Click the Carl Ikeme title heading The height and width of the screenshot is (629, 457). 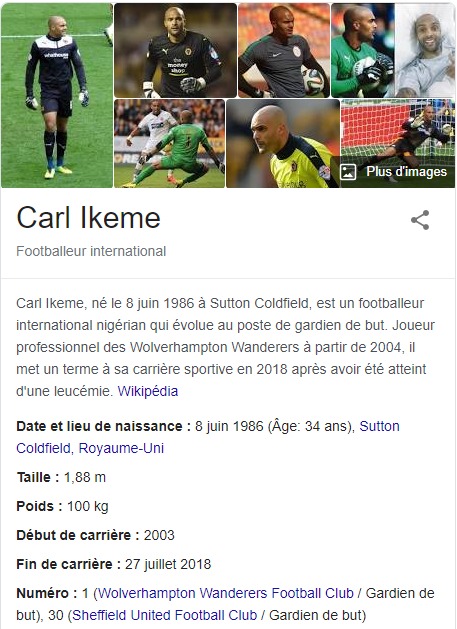88,218
